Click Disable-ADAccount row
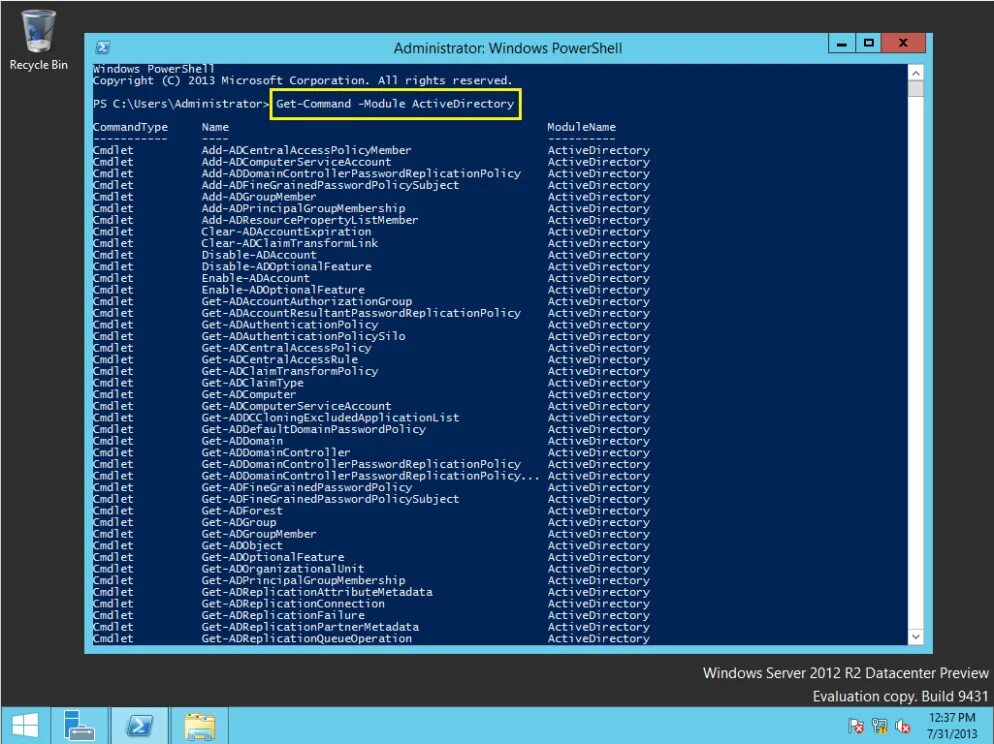994x744 pixels. tap(371, 255)
